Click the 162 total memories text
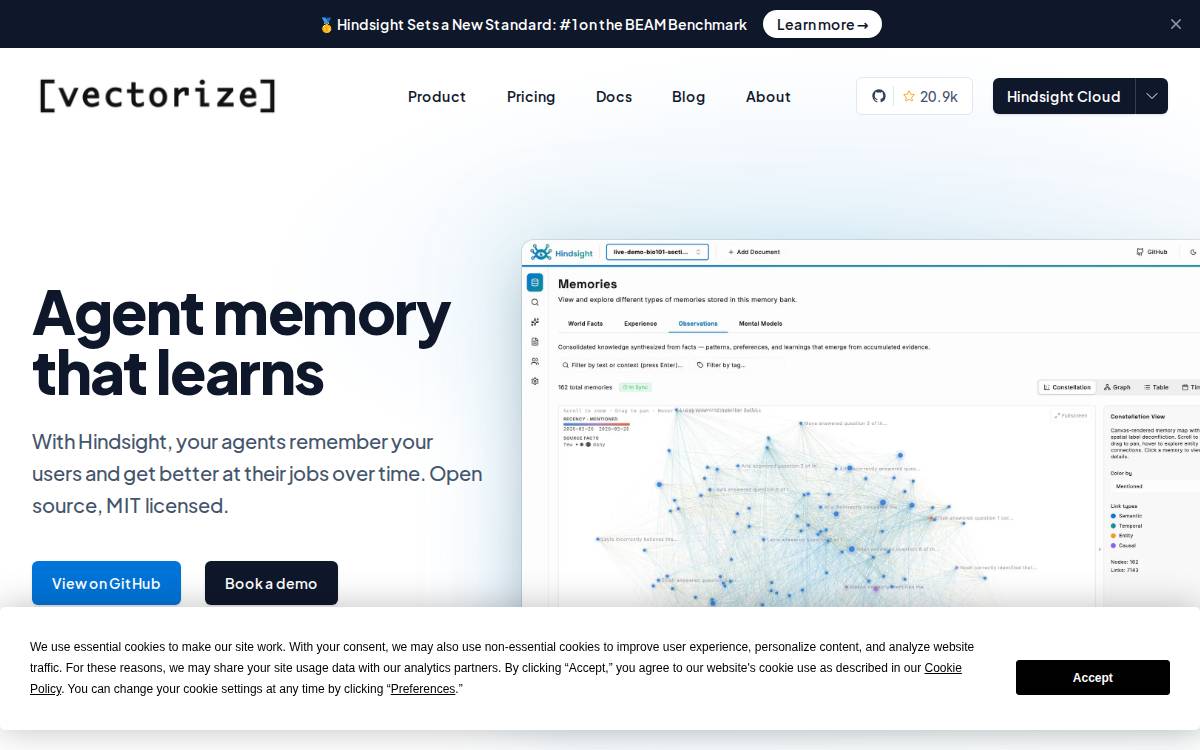 (585, 386)
